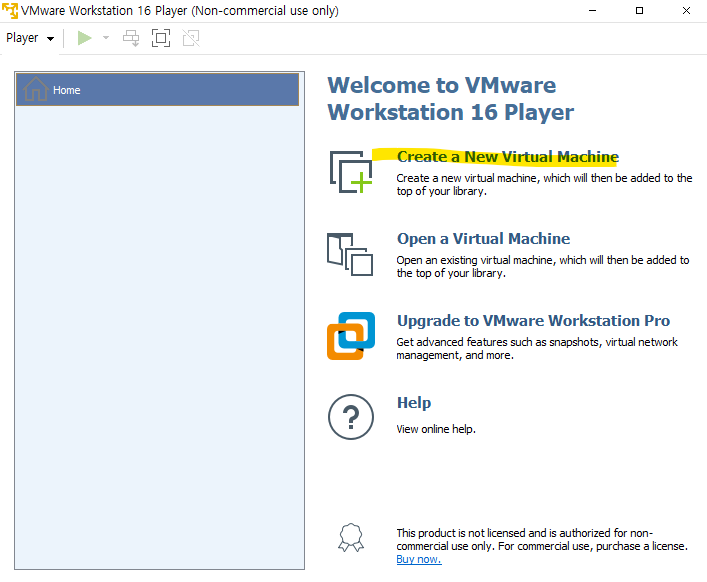Click the Workstation Pro orange-blue logo icon
Image resolution: width=707 pixels, height=582 pixels.
point(351,336)
